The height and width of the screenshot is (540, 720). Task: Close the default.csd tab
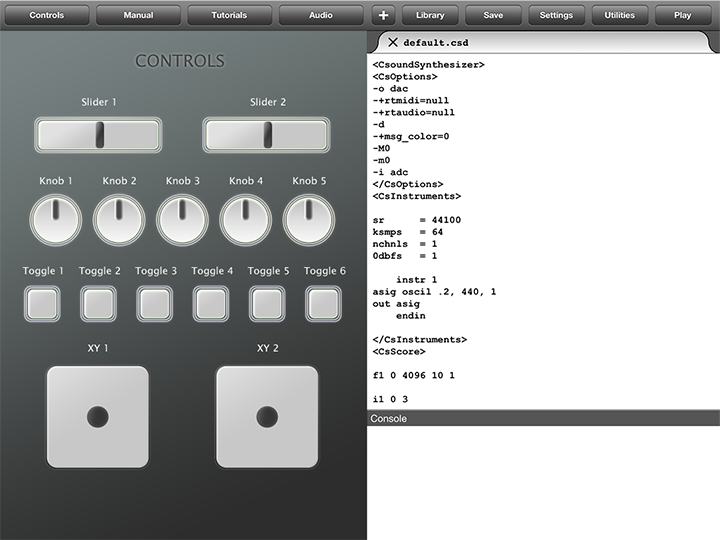tap(393, 43)
